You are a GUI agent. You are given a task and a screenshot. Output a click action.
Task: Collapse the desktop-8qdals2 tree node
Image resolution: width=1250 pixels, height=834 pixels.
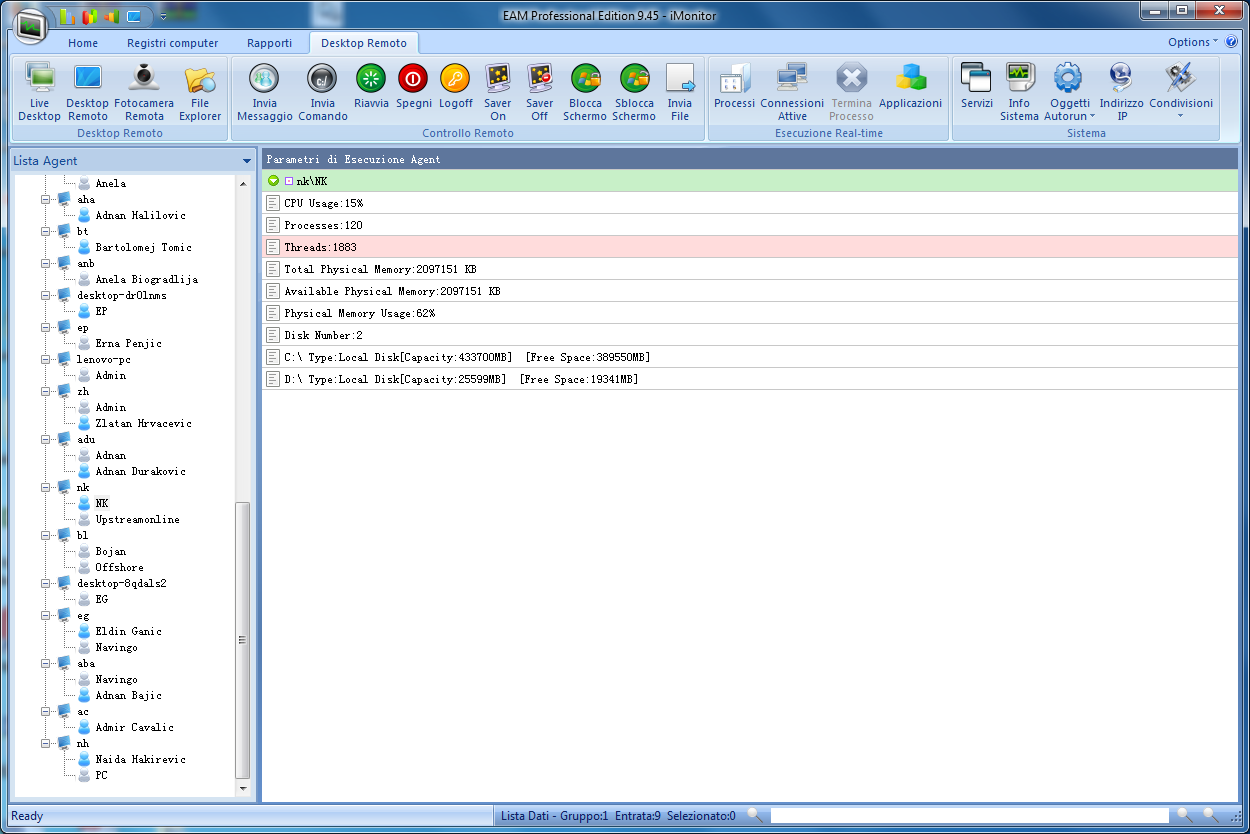point(46,583)
